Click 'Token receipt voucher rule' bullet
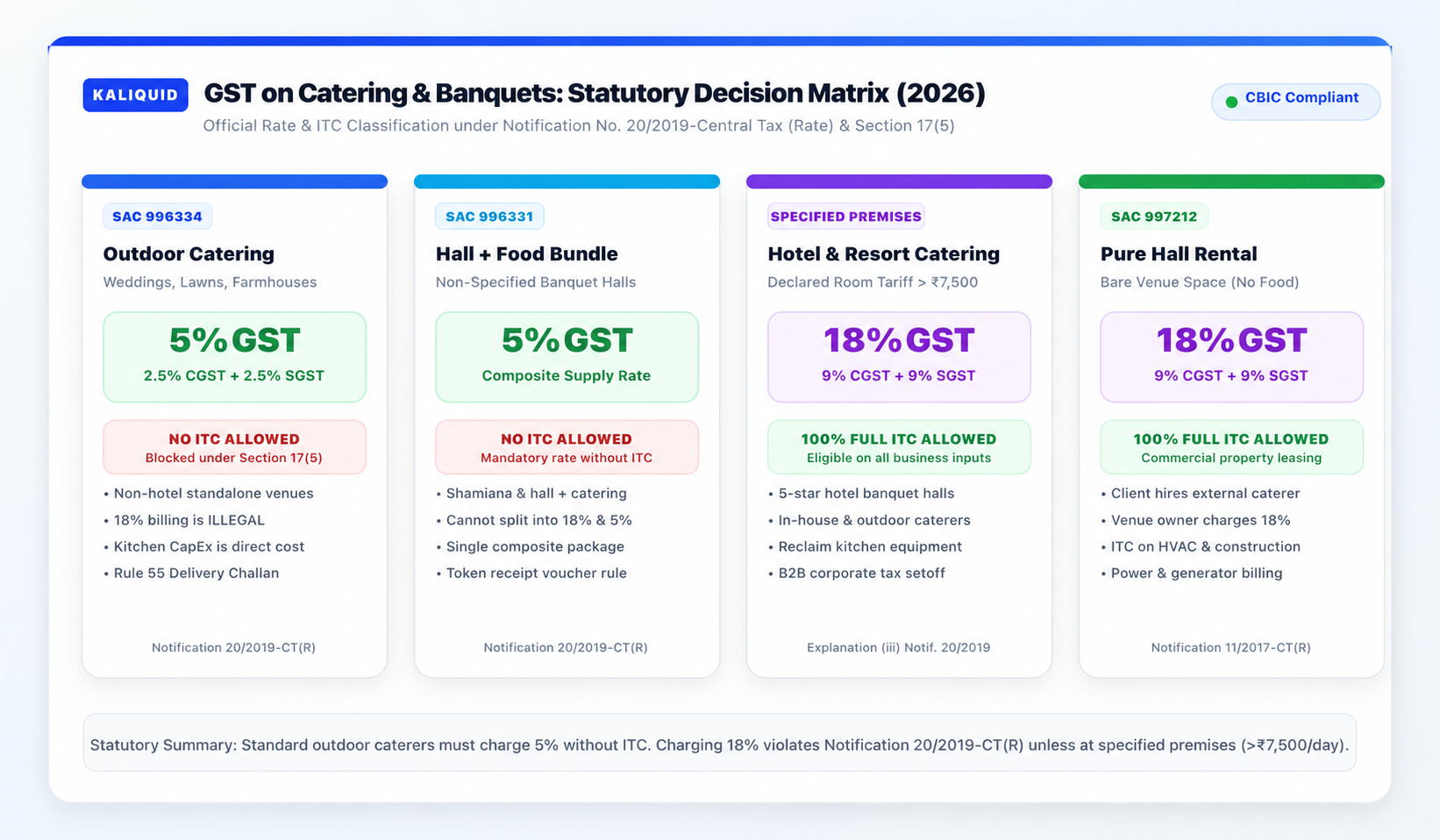The image size is (1440, 840). coord(531,573)
